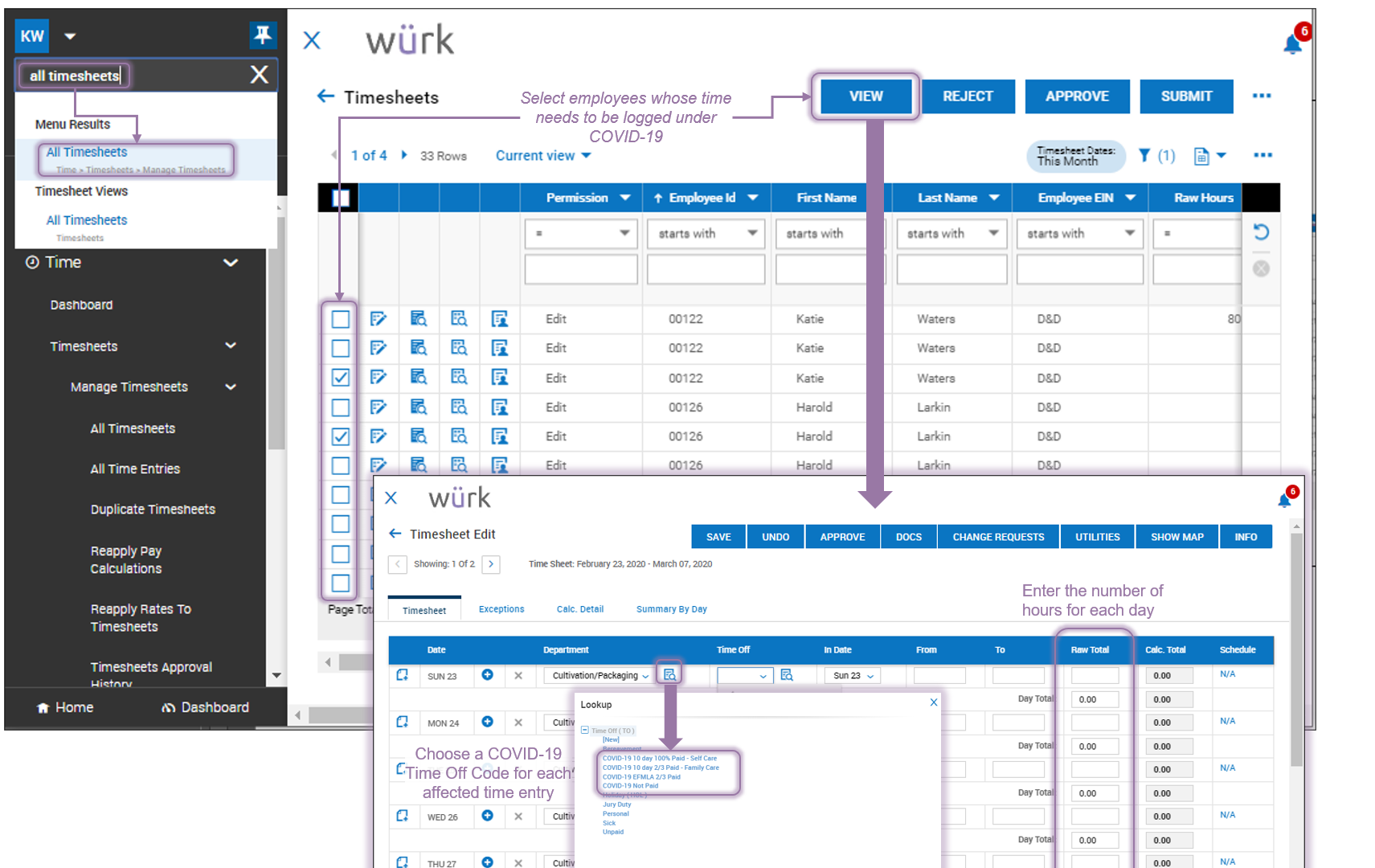1375x868 pixels.
Task: Close the Lookup popup with its X
Action: [934, 702]
